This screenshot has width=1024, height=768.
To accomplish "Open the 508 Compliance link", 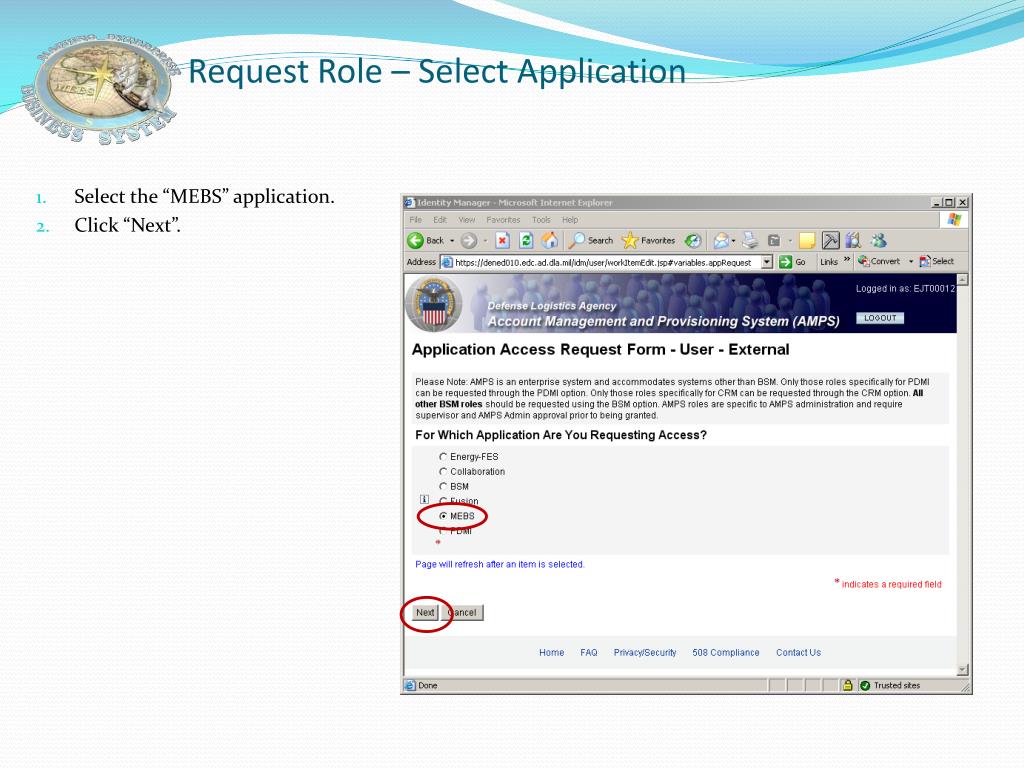I will tap(726, 652).
